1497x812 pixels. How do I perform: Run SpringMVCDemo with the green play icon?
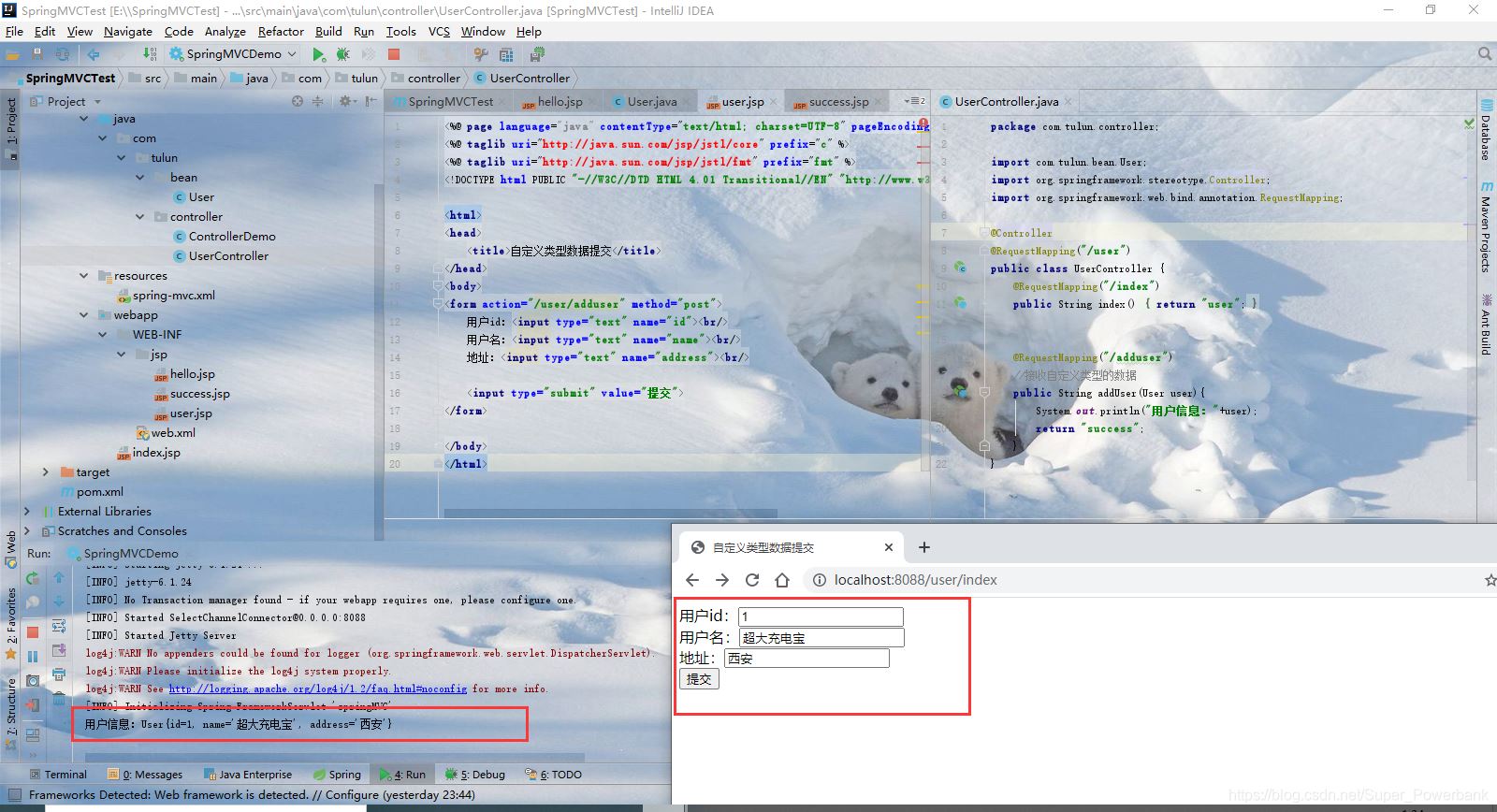319,54
